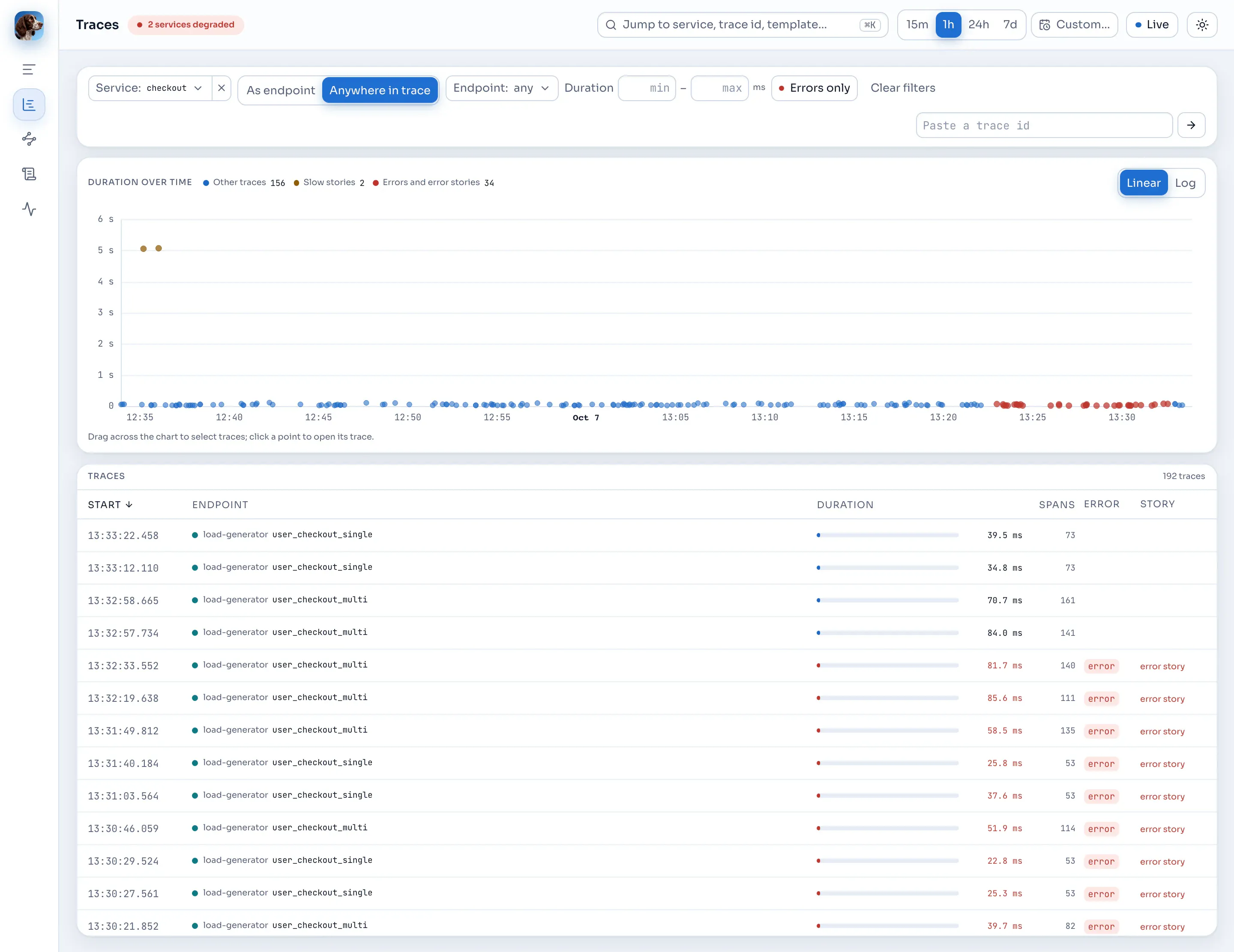Screen dimensions: 1234x952
Task: Submit trace id with arrow button
Action: pos(1191,125)
